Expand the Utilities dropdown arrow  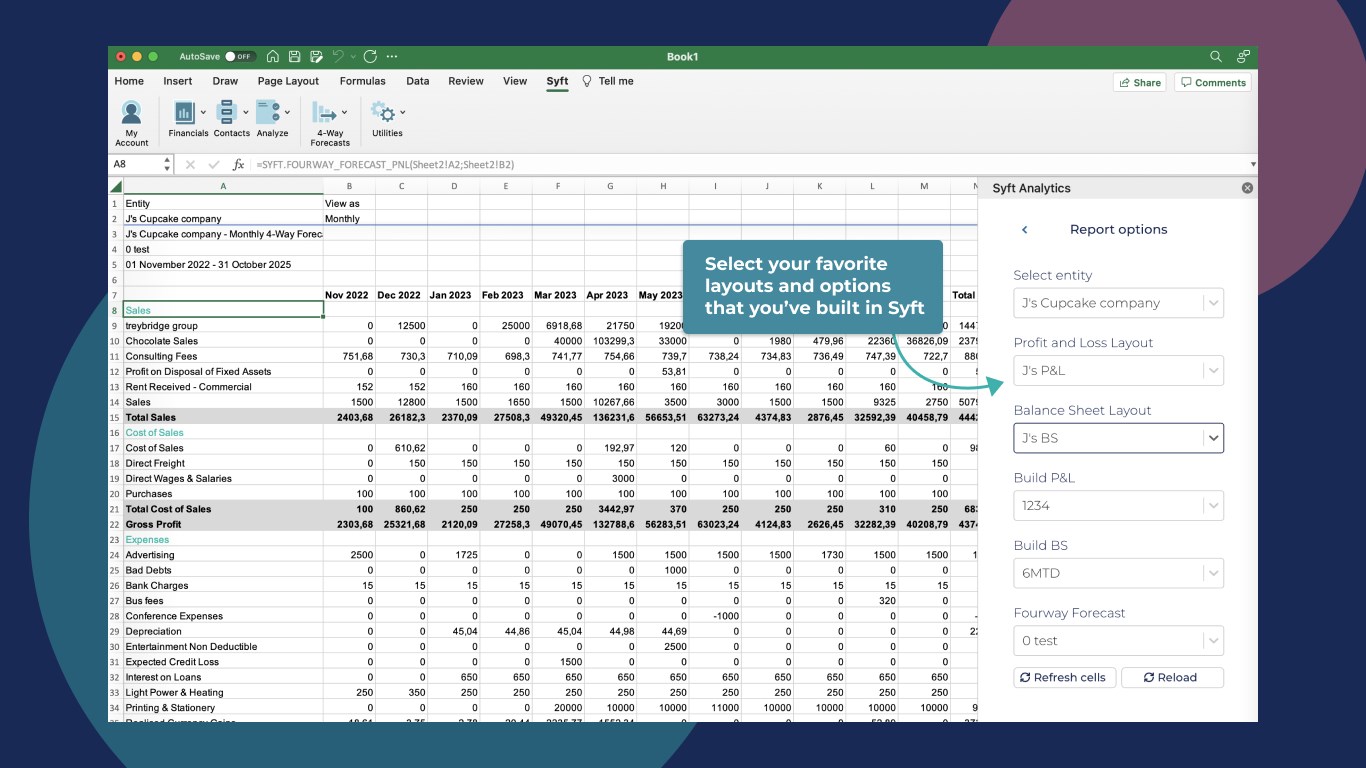pos(403,113)
